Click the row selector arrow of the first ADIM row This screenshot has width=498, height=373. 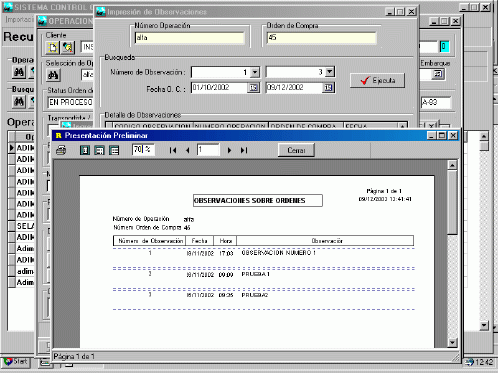point(12,148)
